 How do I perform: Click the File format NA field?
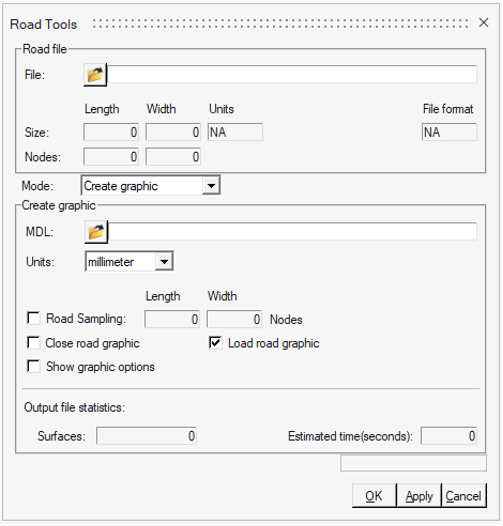pyautogui.click(x=449, y=132)
